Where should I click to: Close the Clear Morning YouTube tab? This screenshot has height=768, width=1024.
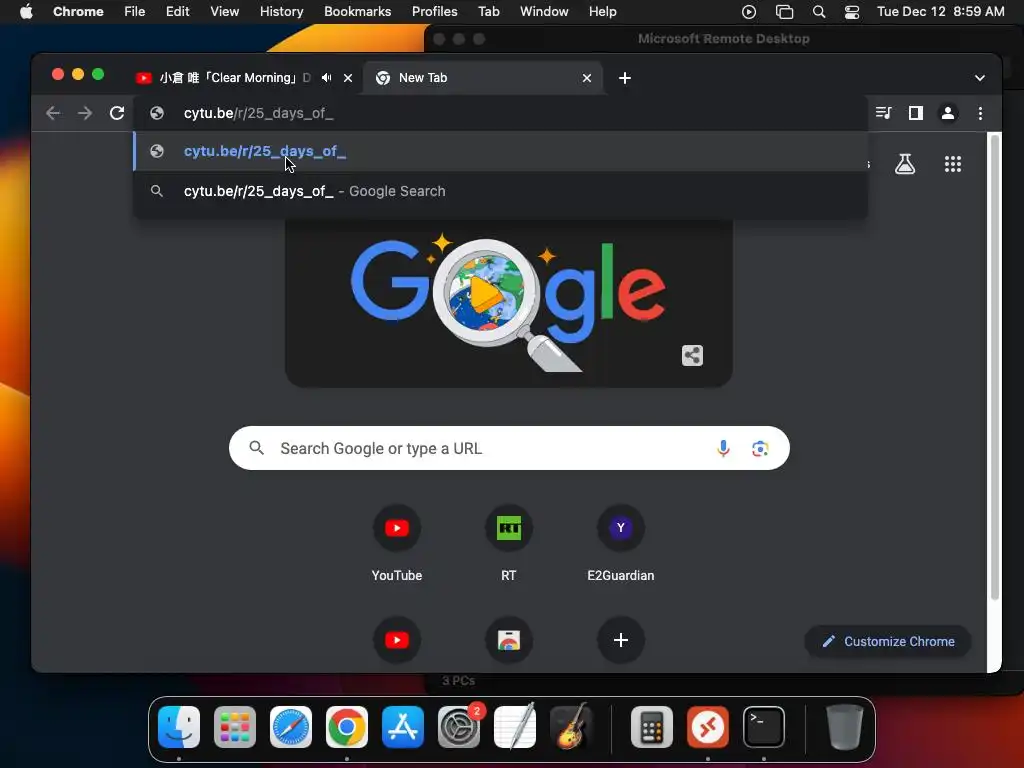(x=348, y=78)
